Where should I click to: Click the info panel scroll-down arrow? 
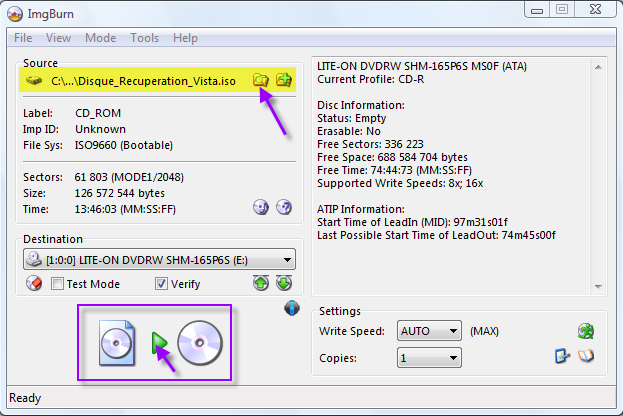pyautogui.click(x=598, y=286)
